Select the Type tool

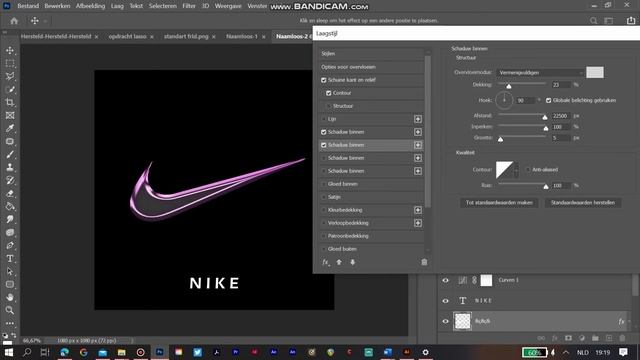[x=10, y=258]
